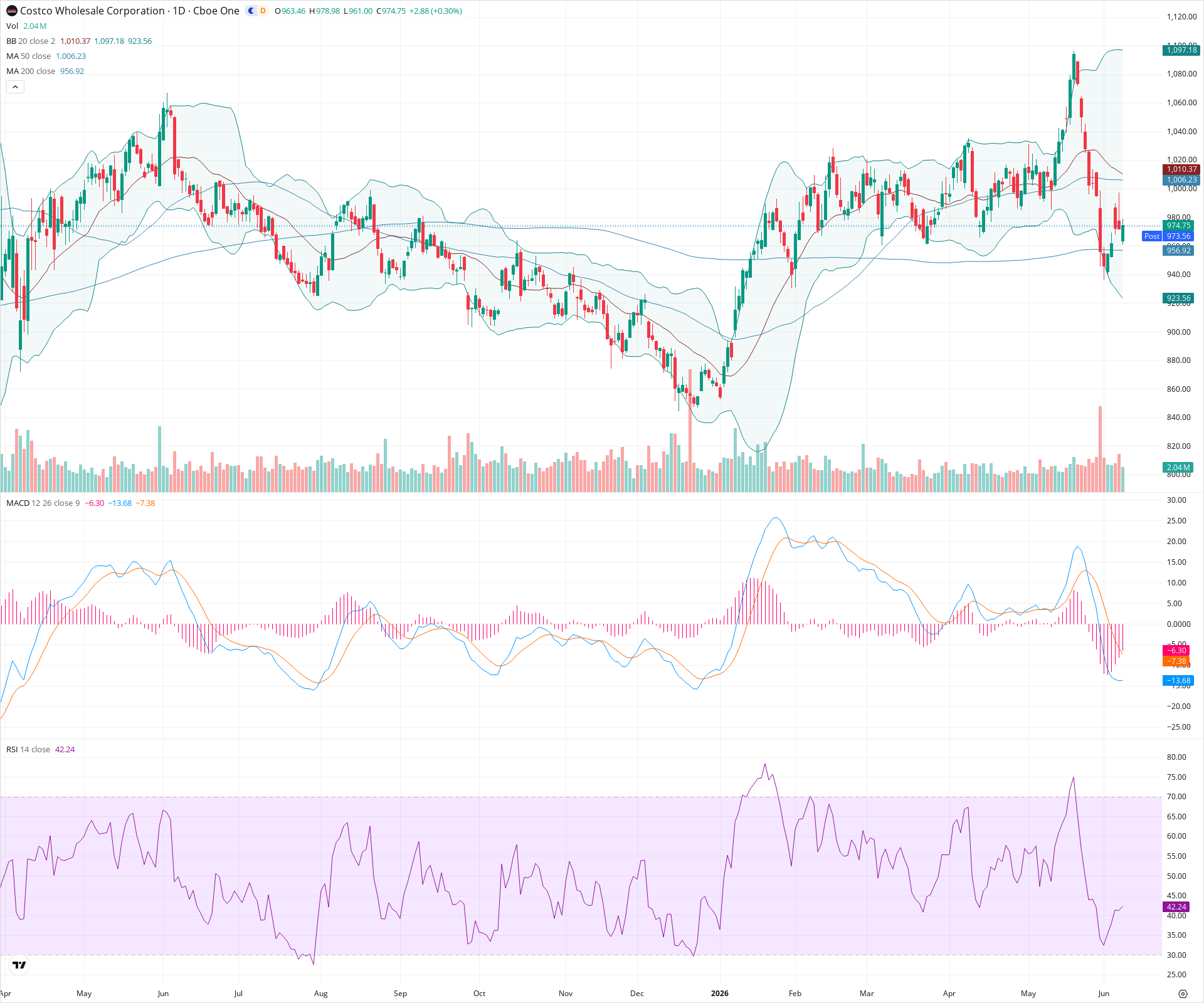Click the 2.04 M volume scale tag

pos(1178,468)
